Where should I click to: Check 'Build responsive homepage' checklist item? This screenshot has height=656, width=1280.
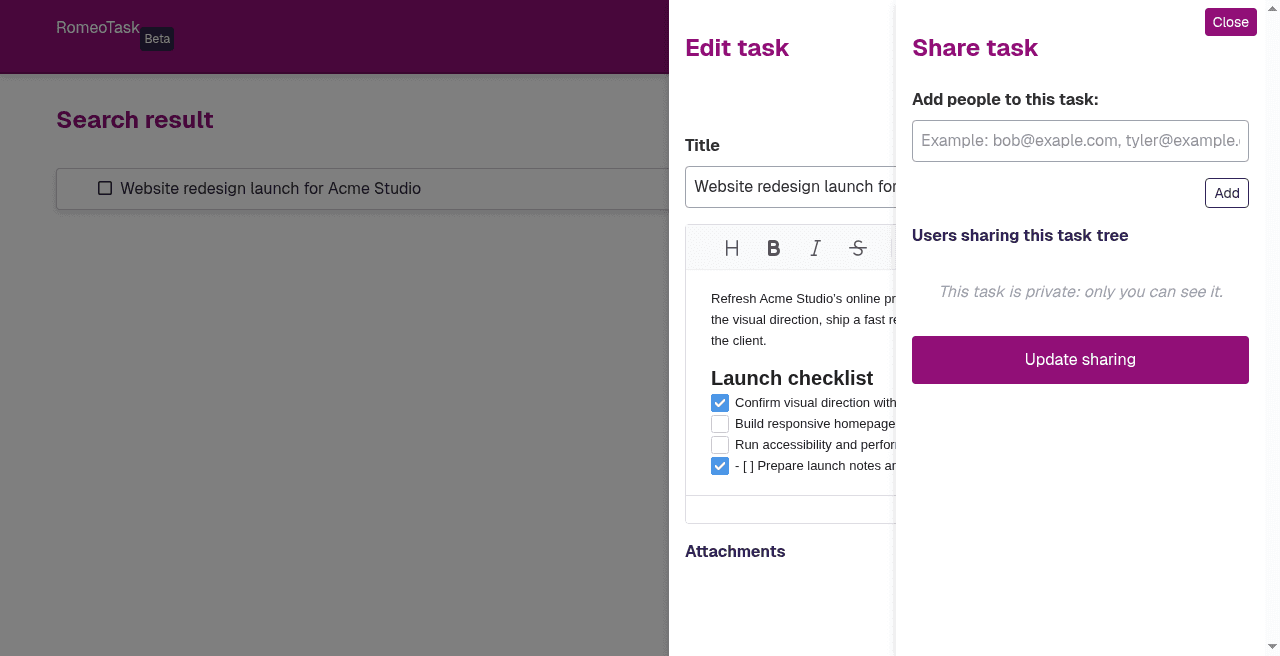coord(720,424)
